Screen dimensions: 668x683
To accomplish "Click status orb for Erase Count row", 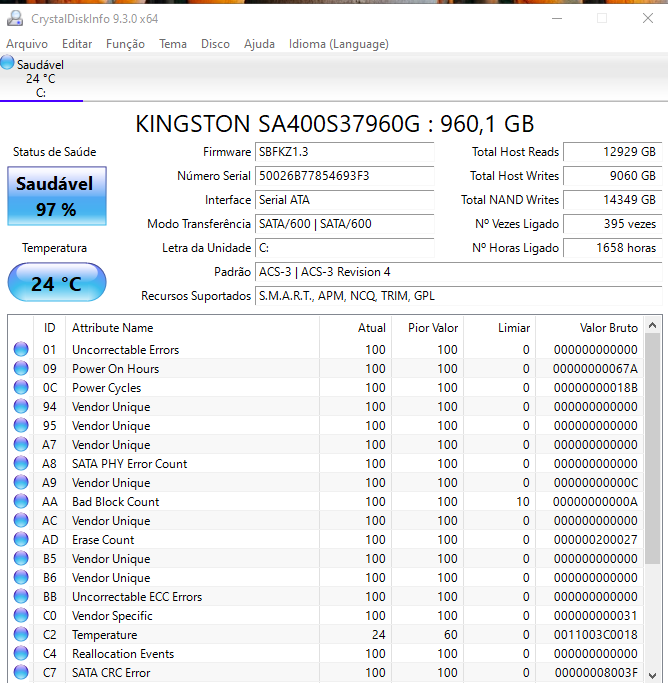I will coord(21,539).
